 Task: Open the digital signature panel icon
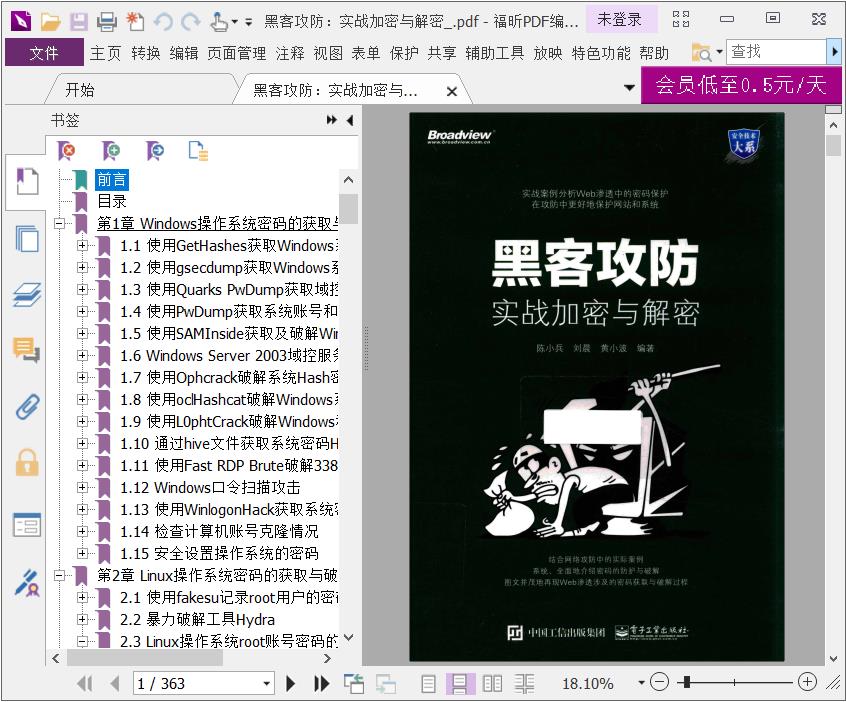click(x=27, y=583)
